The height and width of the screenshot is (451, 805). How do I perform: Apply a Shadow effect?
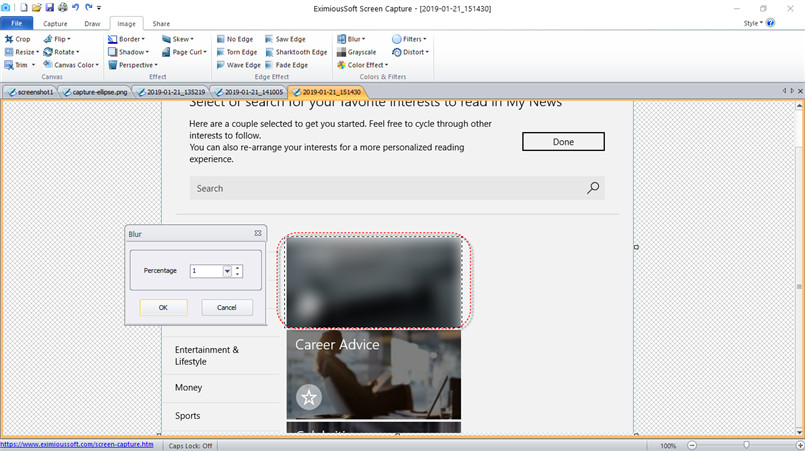pos(128,52)
